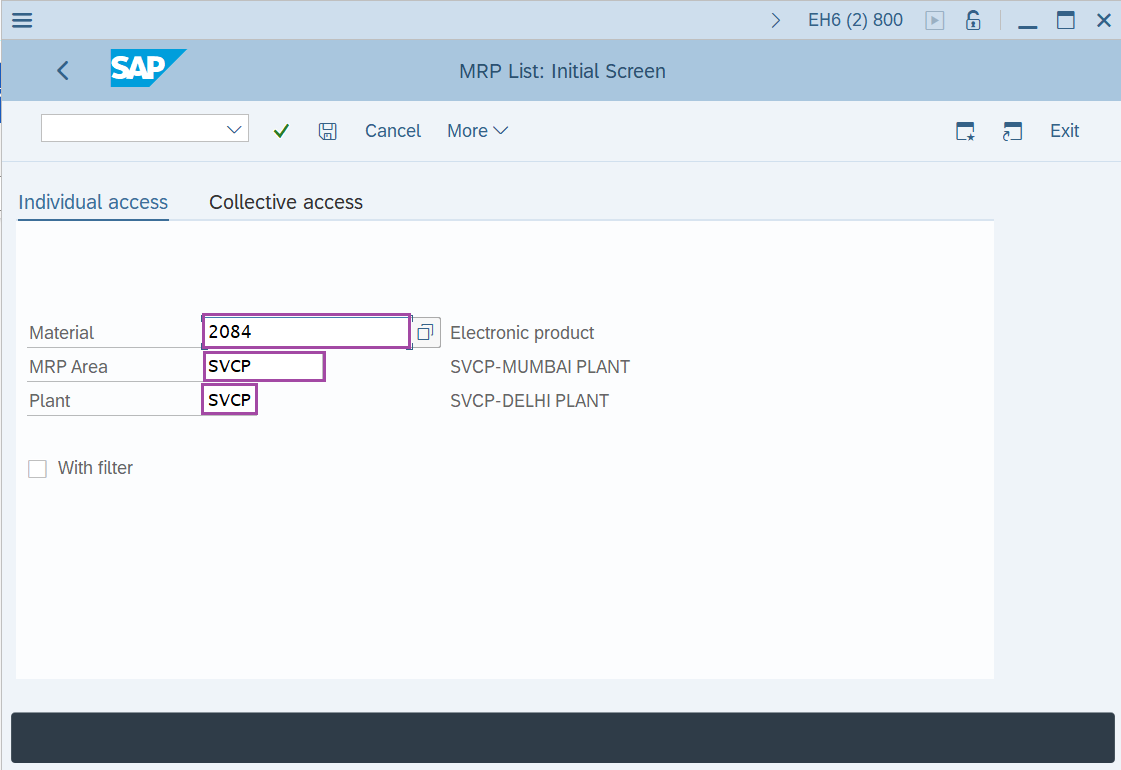1121x770 pixels.
Task: Click the Cancel button
Action: click(392, 130)
